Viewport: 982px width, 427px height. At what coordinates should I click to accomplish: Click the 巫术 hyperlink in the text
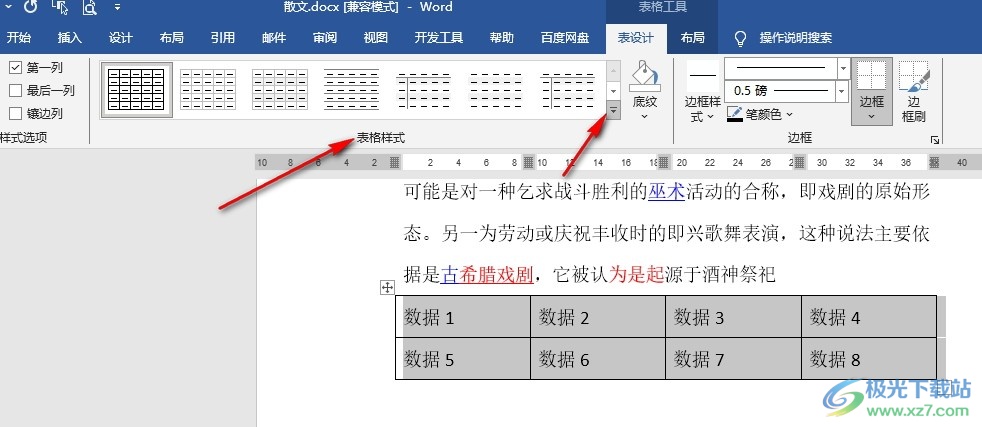click(666, 192)
